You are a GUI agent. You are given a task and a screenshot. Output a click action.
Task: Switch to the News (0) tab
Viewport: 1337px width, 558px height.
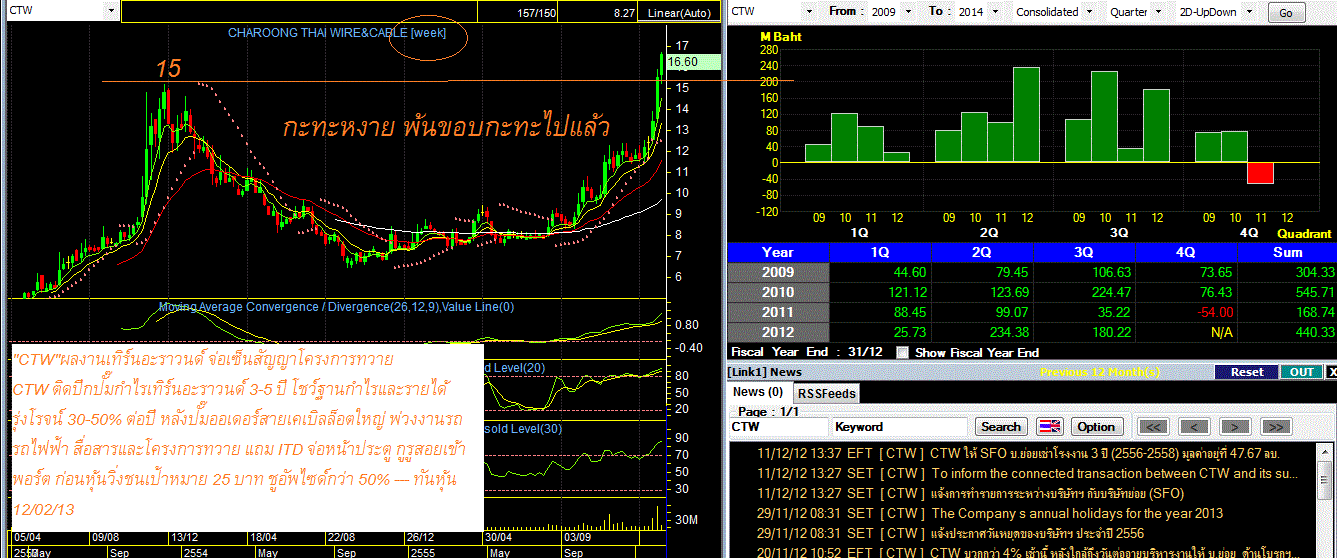(x=759, y=392)
